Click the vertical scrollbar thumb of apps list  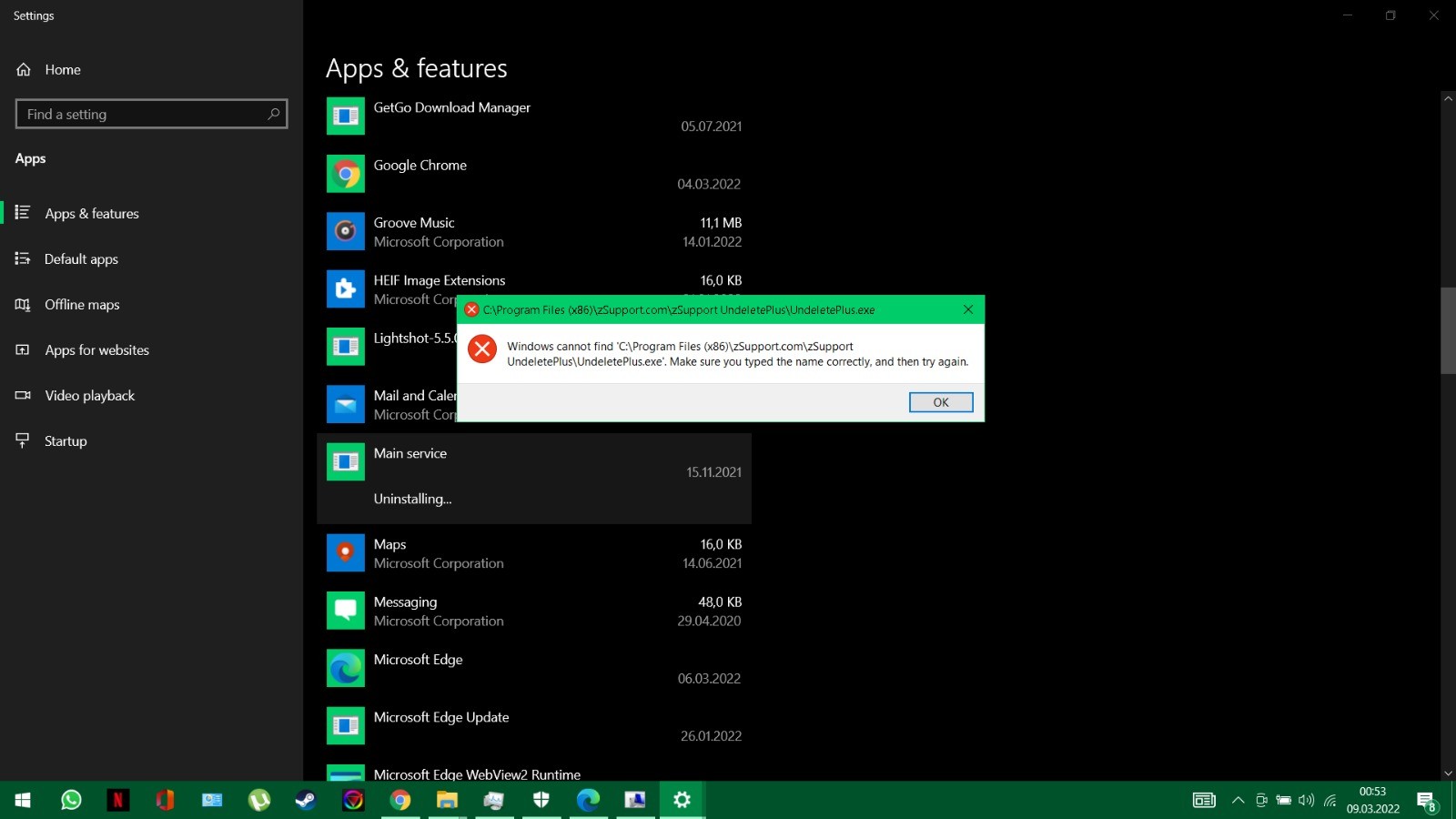[x=1448, y=330]
